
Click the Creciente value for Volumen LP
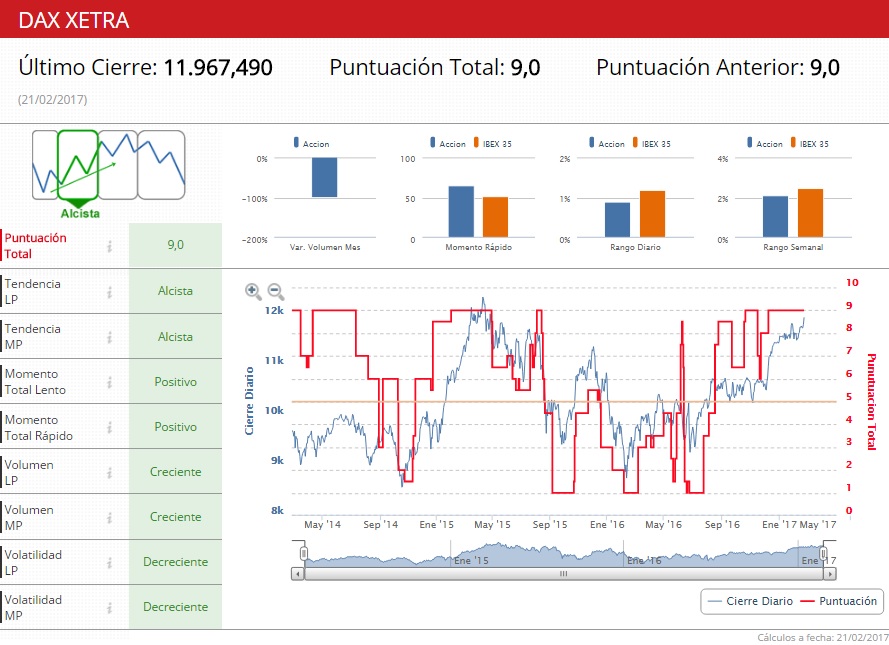click(175, 472)
